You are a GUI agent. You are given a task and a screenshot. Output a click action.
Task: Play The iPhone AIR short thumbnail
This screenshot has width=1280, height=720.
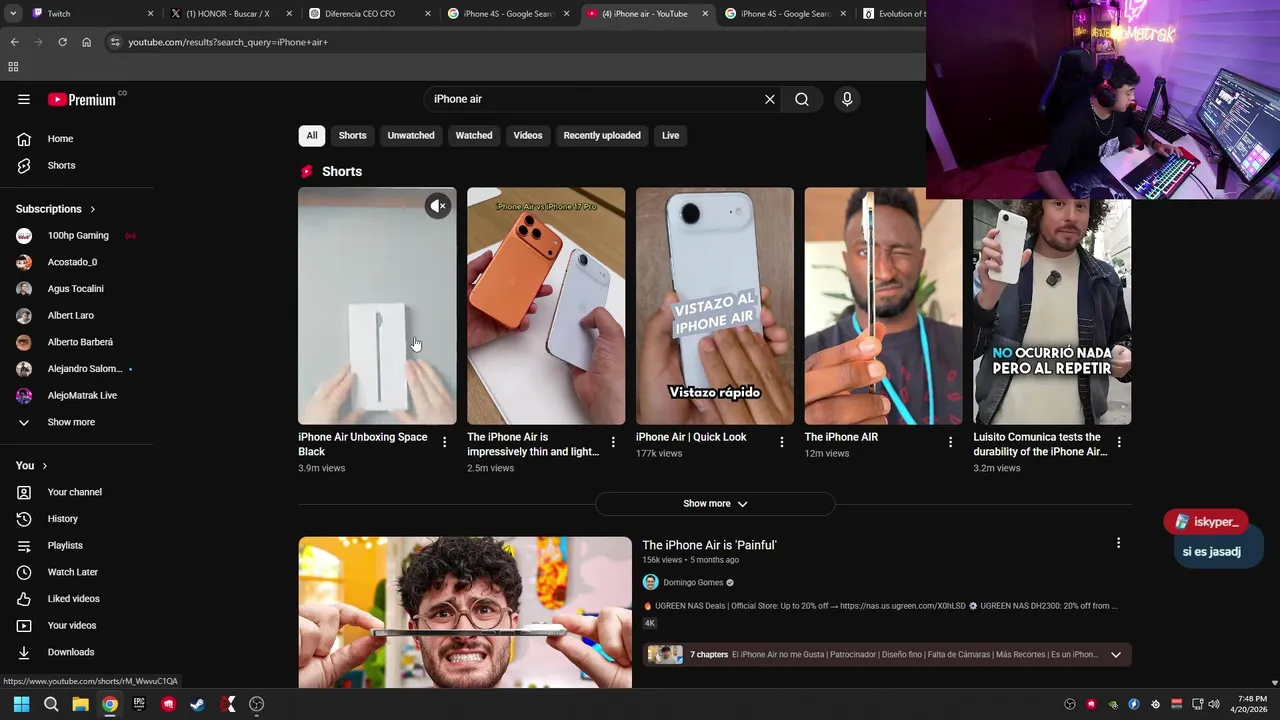[884, 306]
